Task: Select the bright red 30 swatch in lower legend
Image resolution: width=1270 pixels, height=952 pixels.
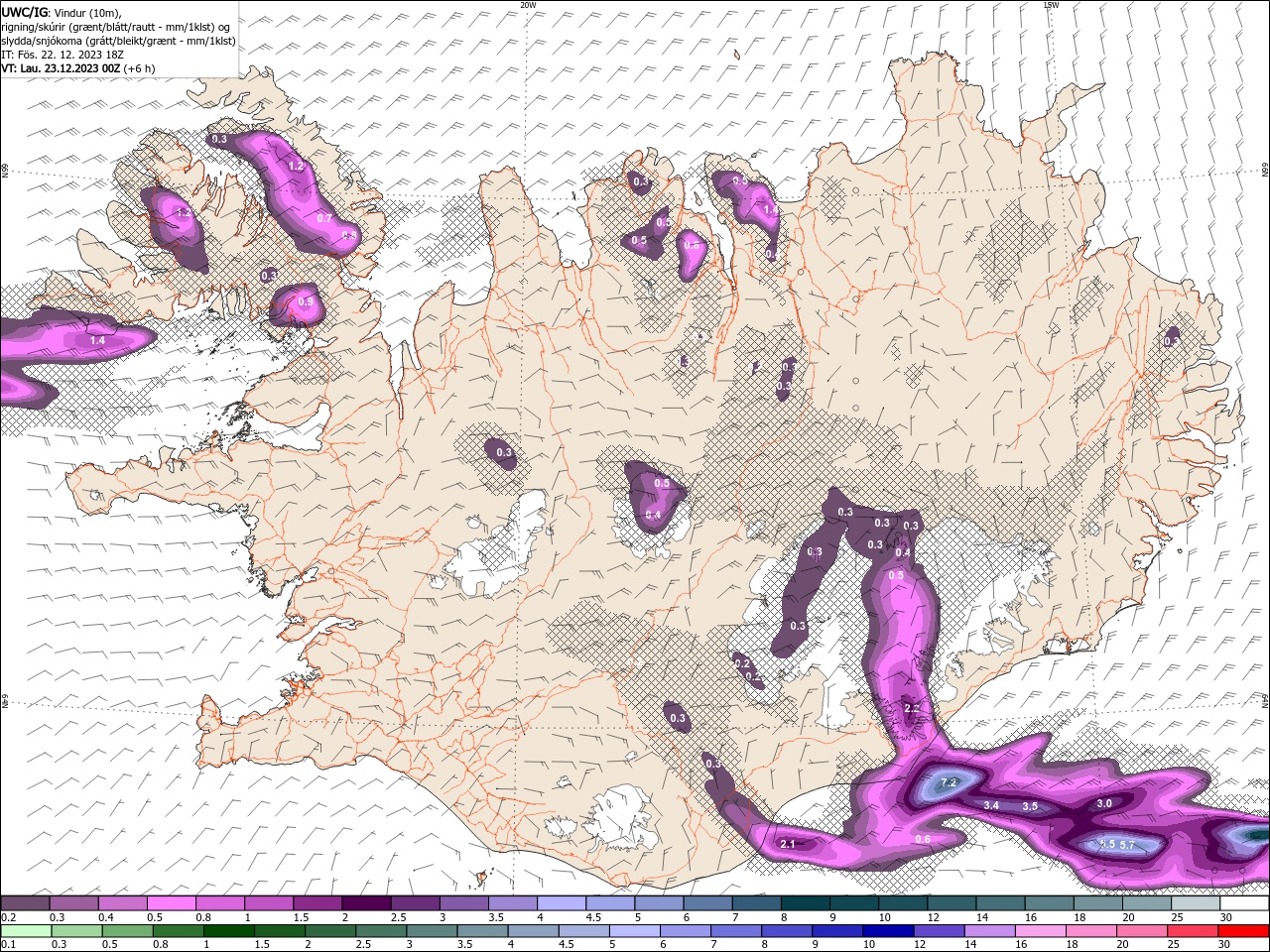Action: click(x=1243, y=931)
